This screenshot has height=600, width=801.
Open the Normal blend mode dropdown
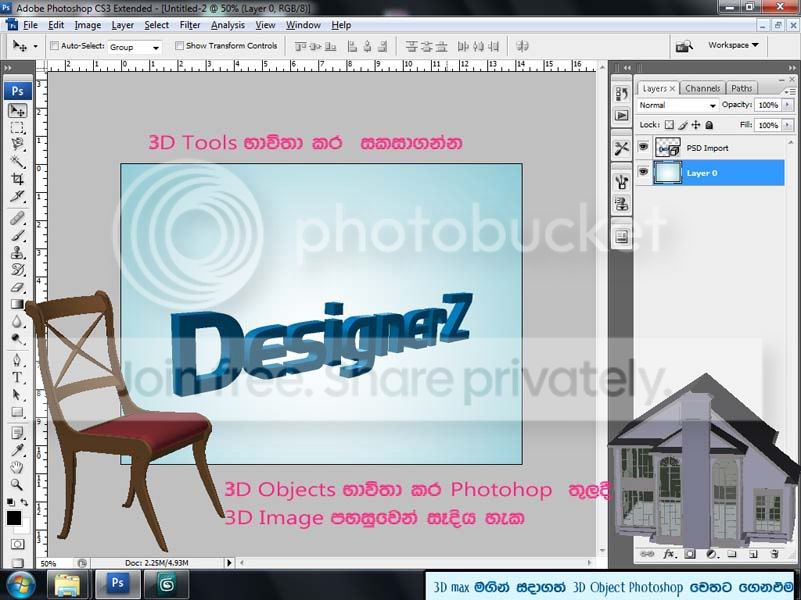677,105
